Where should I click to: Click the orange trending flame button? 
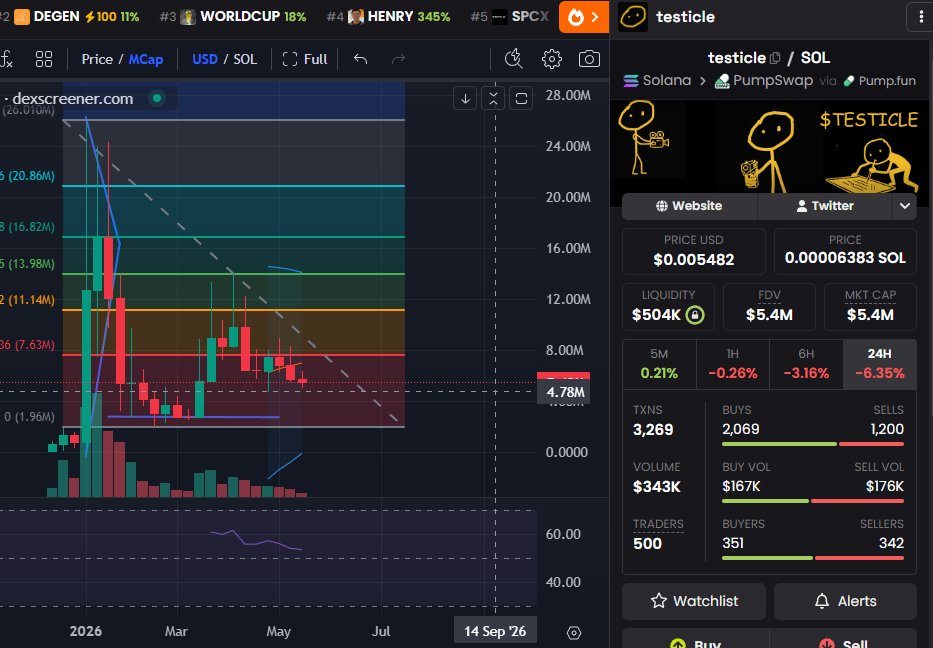[x=584, y=17]
